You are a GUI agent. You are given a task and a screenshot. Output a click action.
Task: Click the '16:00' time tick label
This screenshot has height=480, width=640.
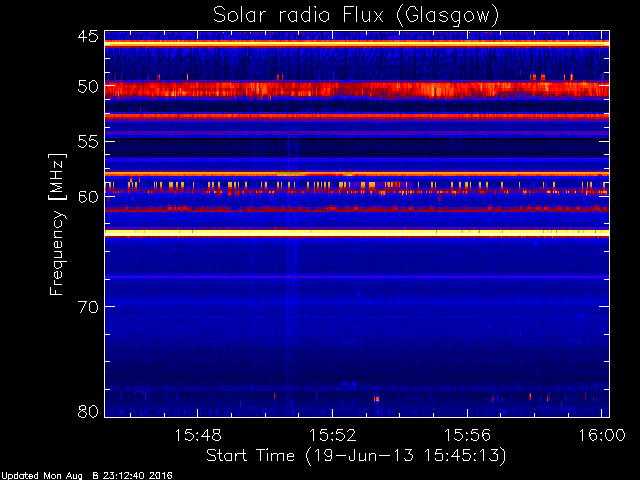[602, 435]
